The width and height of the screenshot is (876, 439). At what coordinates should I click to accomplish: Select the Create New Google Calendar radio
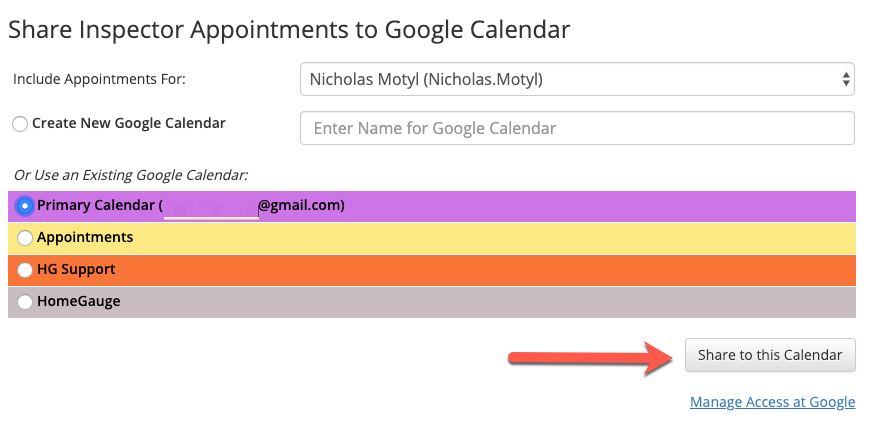(x=20, y=124)
